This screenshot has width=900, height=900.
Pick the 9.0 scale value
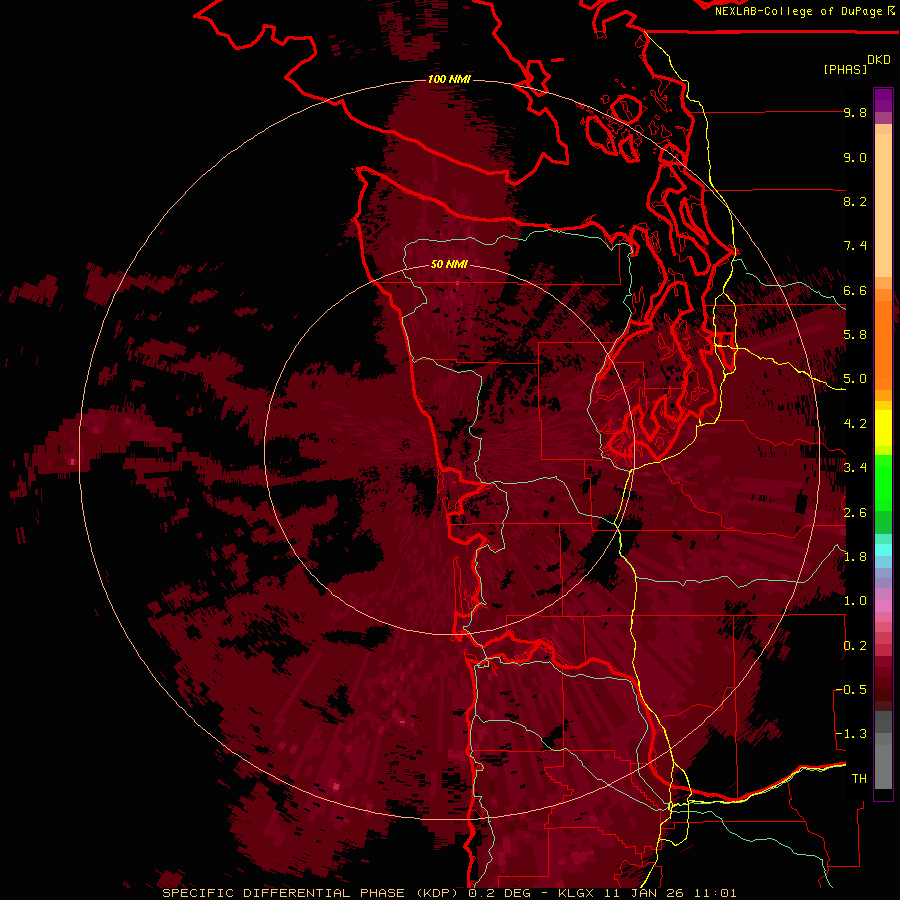coord(855,157)
